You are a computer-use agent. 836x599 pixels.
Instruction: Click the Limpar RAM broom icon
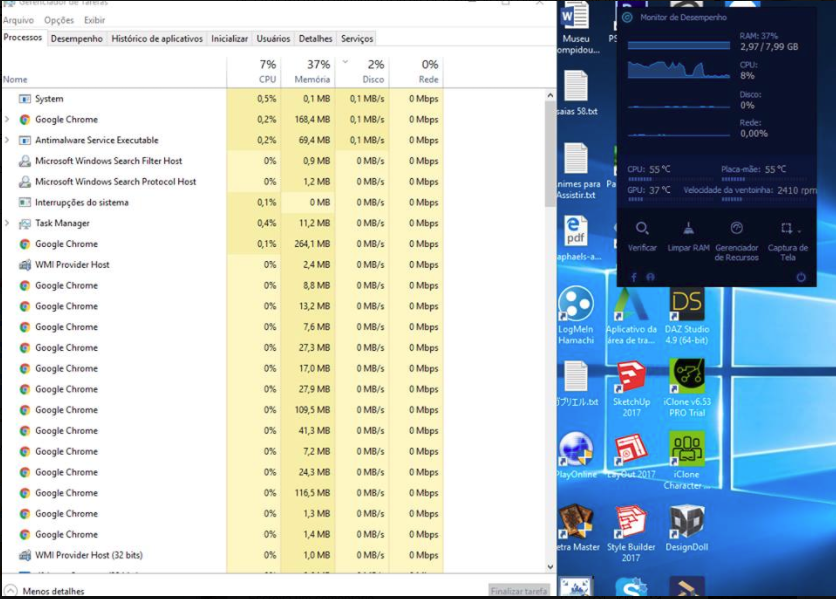pyautogui.click(x=688, y=228)
